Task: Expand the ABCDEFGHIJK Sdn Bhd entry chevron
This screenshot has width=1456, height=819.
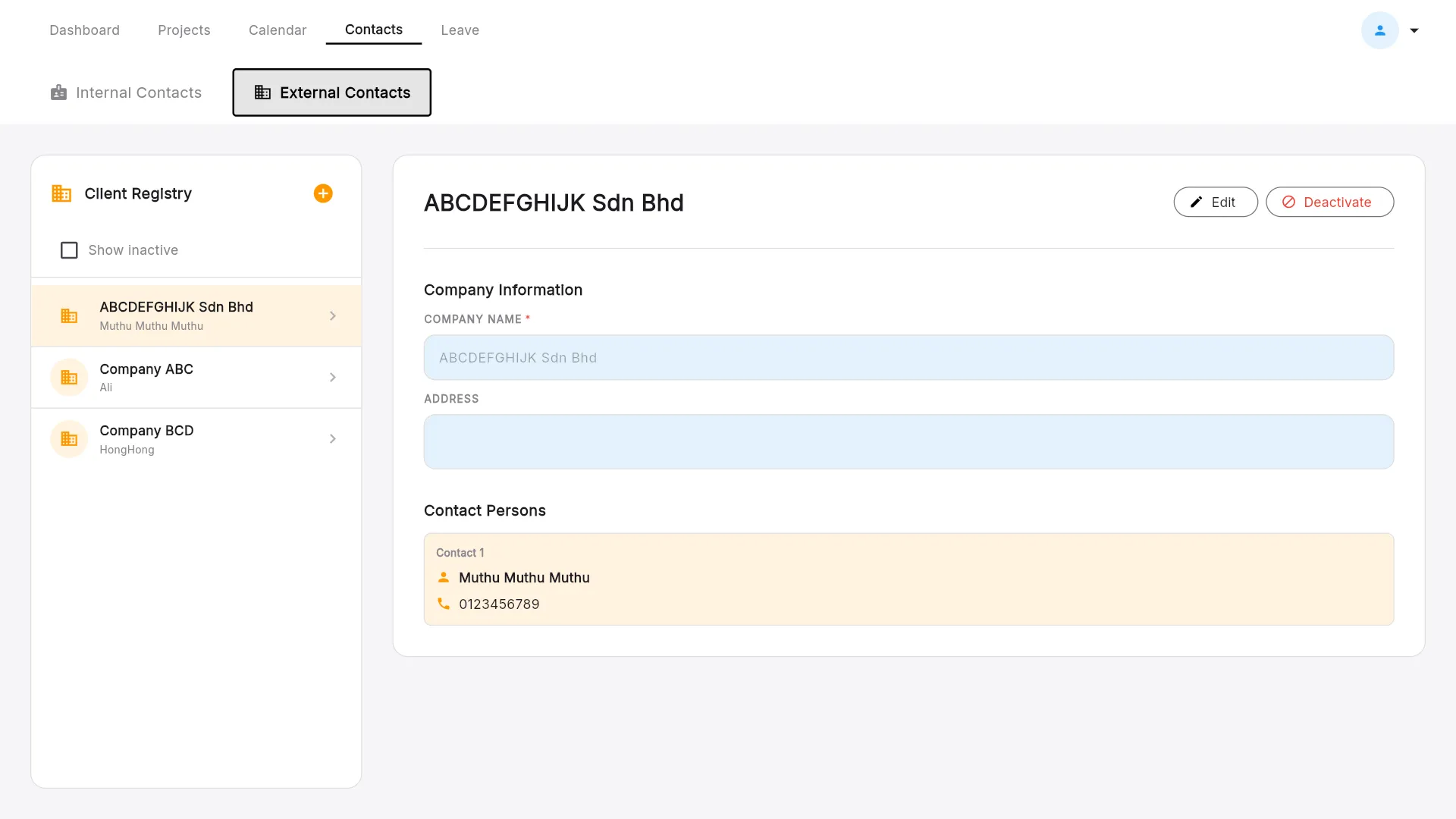Action: [333, 316]
